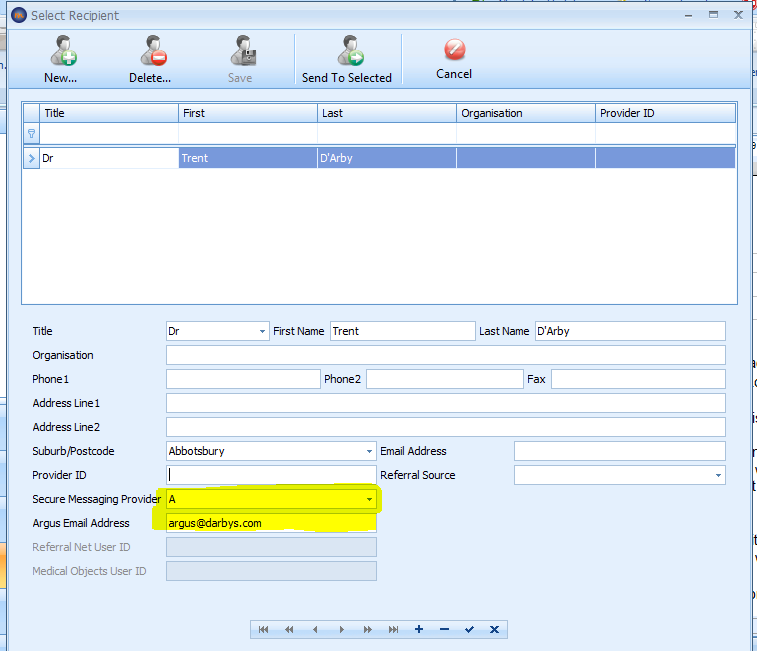Click the red Cancel icon
757x651 pixels.
(x=454, y=50)
